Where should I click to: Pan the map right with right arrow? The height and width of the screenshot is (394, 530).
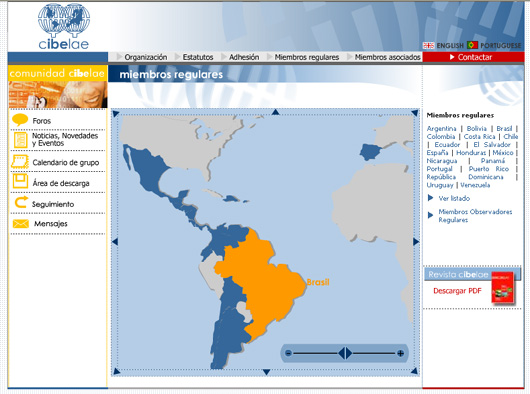[x=416, y=242]
